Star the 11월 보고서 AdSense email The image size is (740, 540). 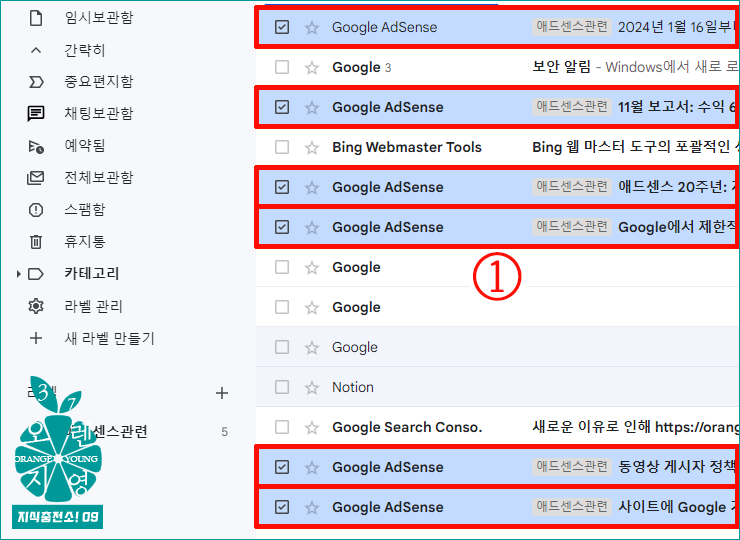[311, 108]
